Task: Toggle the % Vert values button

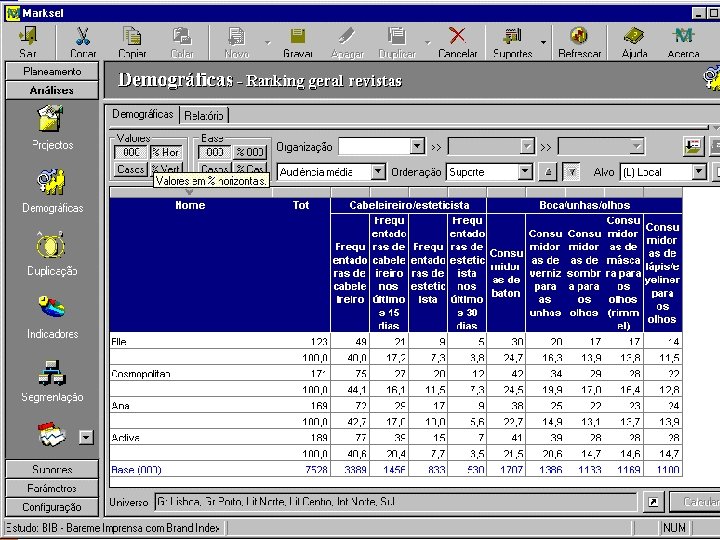Action: click(x=166, y=169)
